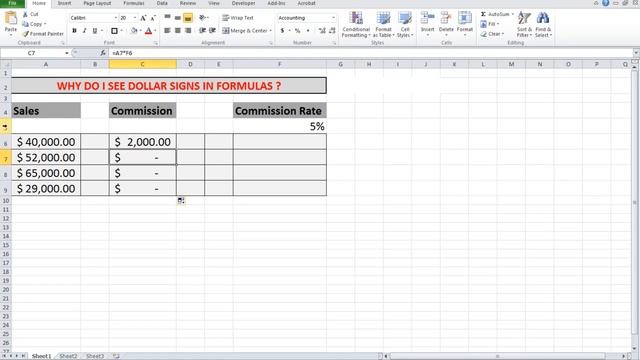Apply the red Font Color
Viewport: 640px width, 360px height.
(x=149, y=31)
